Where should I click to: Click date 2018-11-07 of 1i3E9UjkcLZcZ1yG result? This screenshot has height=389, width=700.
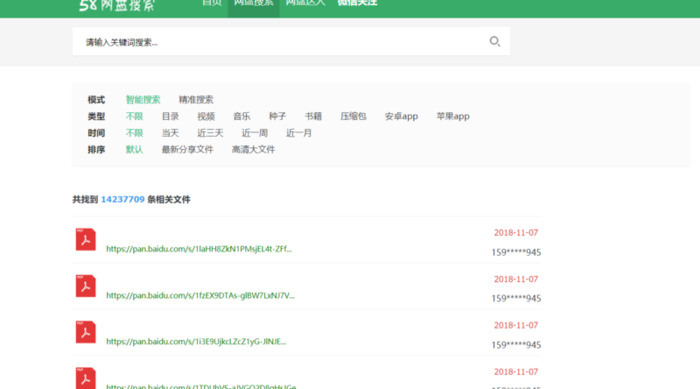click(x=516, y=325)
